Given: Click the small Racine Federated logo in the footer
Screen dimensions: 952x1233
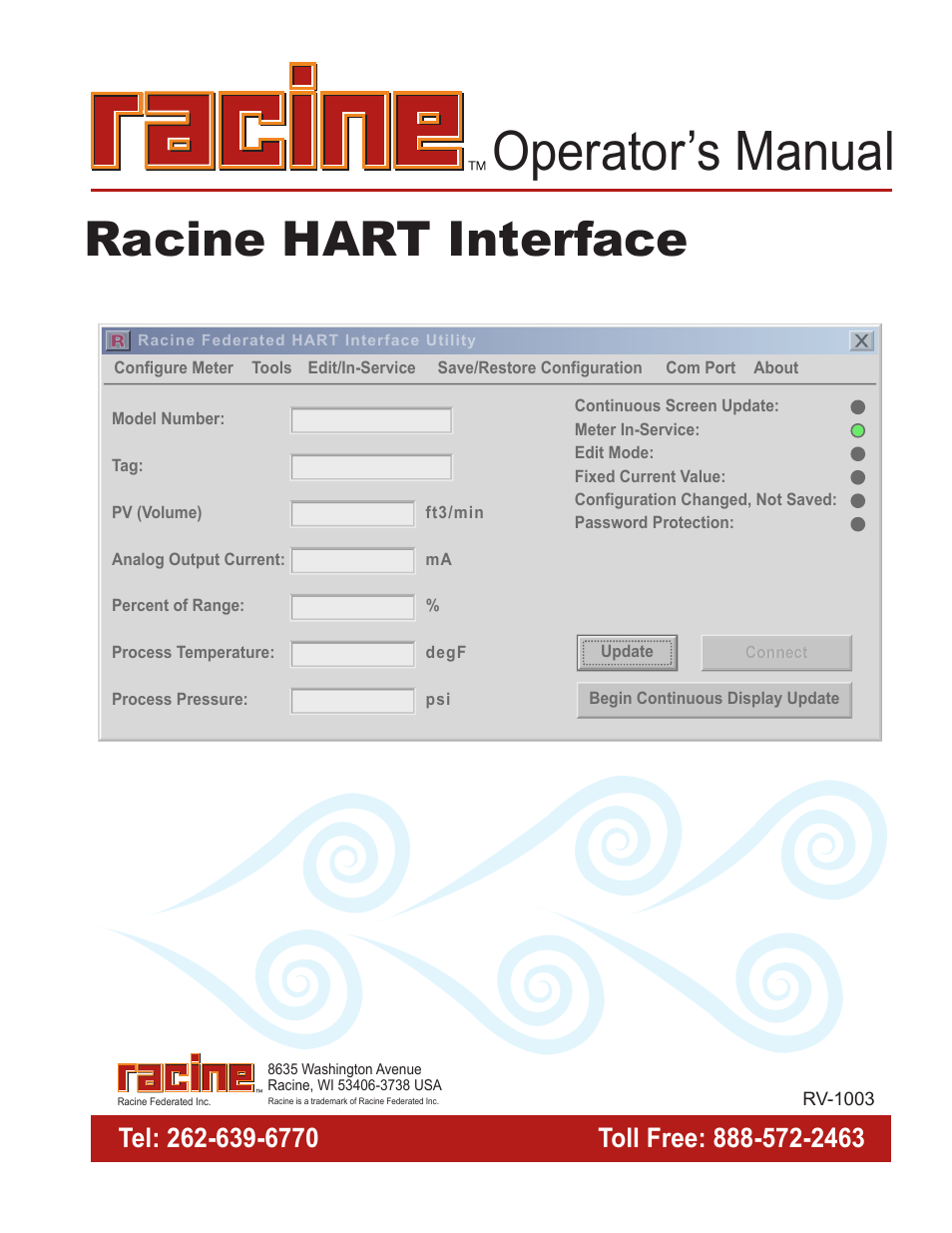Looking at the screenshot, I should (x=187, y=1074).
